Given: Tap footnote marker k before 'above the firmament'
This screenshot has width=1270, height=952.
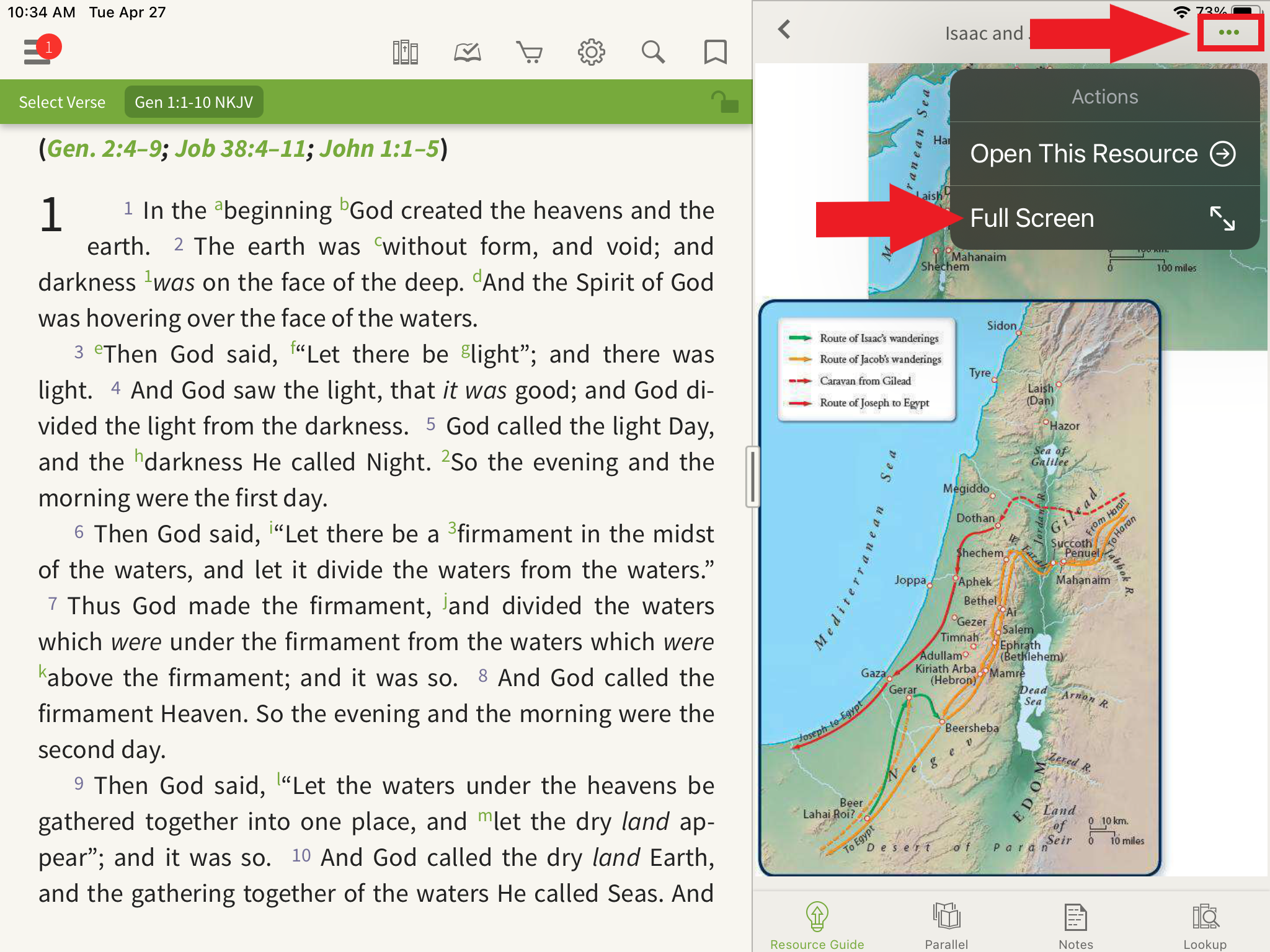Looking at the screenshot, I should (42, 671).
